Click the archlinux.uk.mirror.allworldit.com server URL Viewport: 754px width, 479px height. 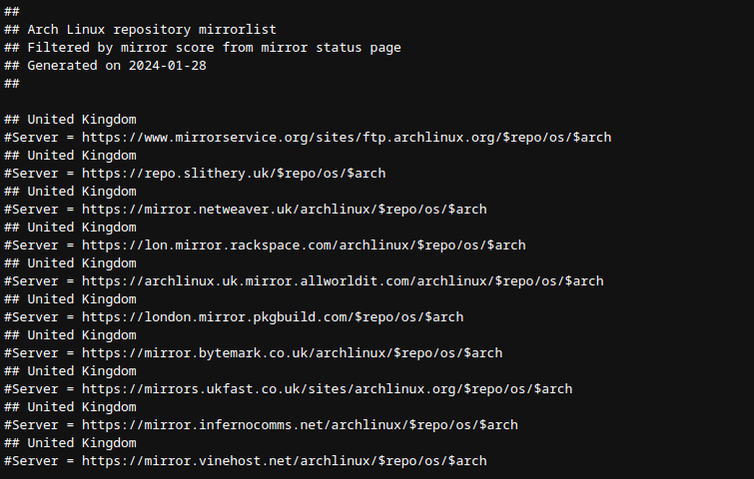point(342,281)
